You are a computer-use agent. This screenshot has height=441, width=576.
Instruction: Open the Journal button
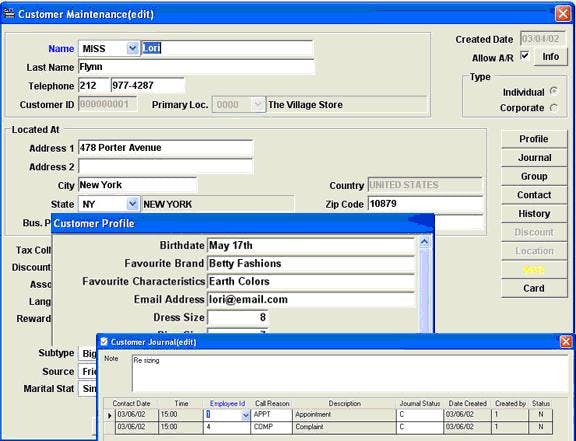tap(534, 158)
